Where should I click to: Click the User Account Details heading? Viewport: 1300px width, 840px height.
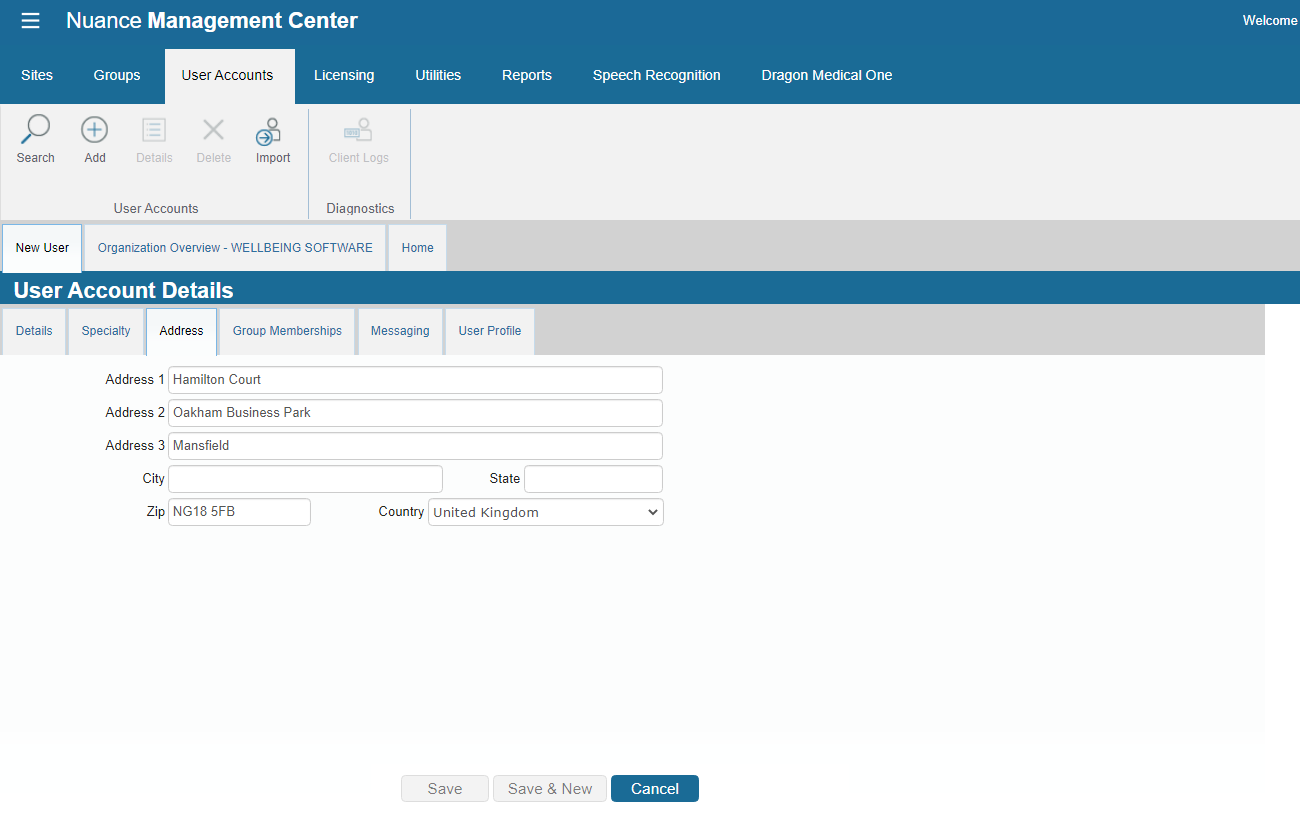click(x=124, y=291)
